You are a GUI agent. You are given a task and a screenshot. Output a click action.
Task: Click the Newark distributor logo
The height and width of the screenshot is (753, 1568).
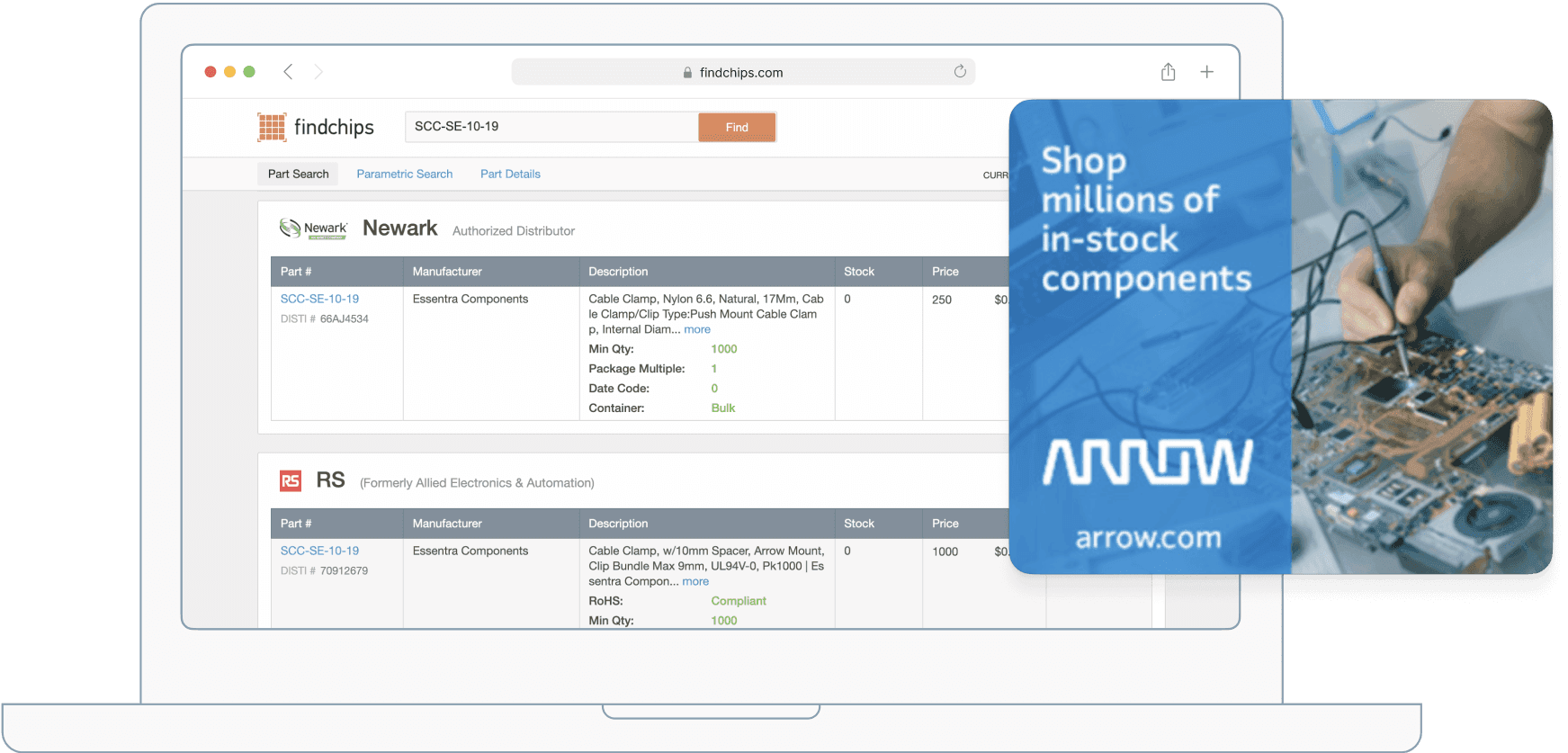pos(313,229)
